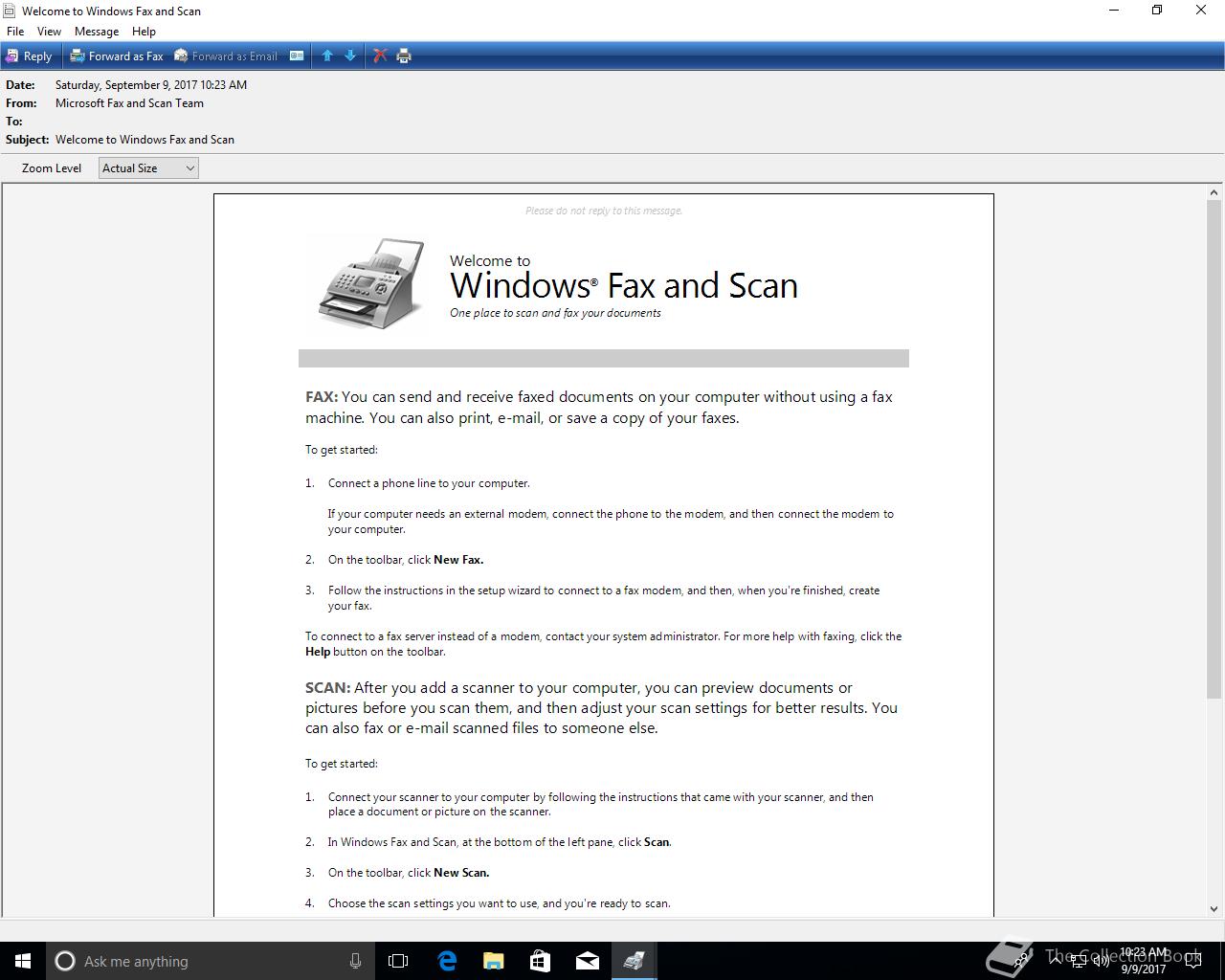Click 'One place to scan and fax your documents'
The image size is (1225, 980).
(x=555, y=313)
